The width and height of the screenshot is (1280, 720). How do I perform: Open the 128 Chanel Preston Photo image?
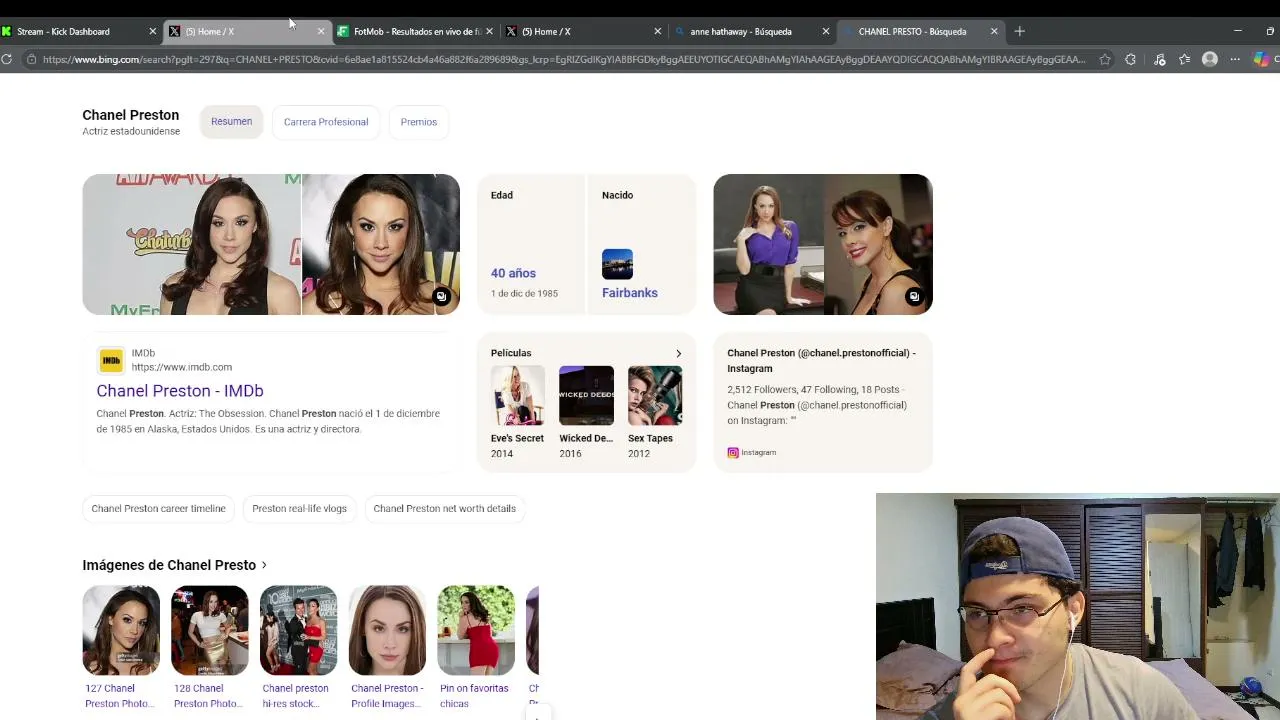pyautogui.click(x=210, y=631)
